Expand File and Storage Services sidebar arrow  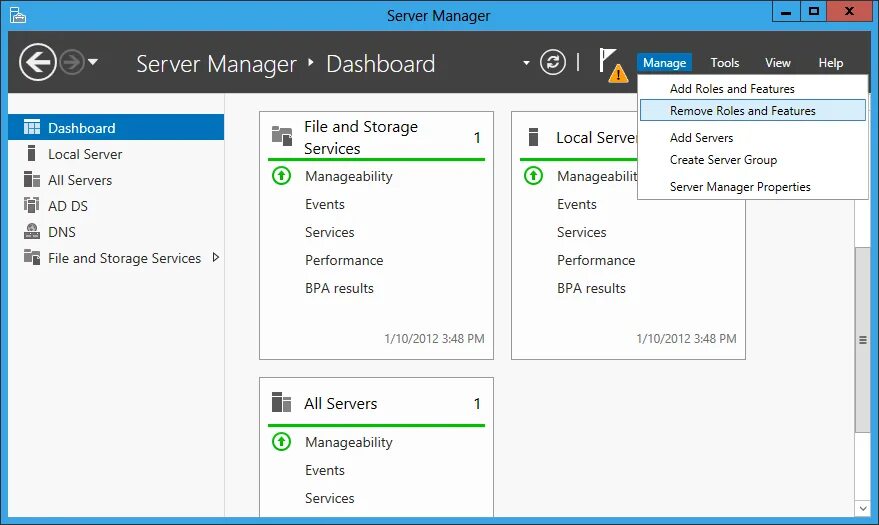point(216,257)
